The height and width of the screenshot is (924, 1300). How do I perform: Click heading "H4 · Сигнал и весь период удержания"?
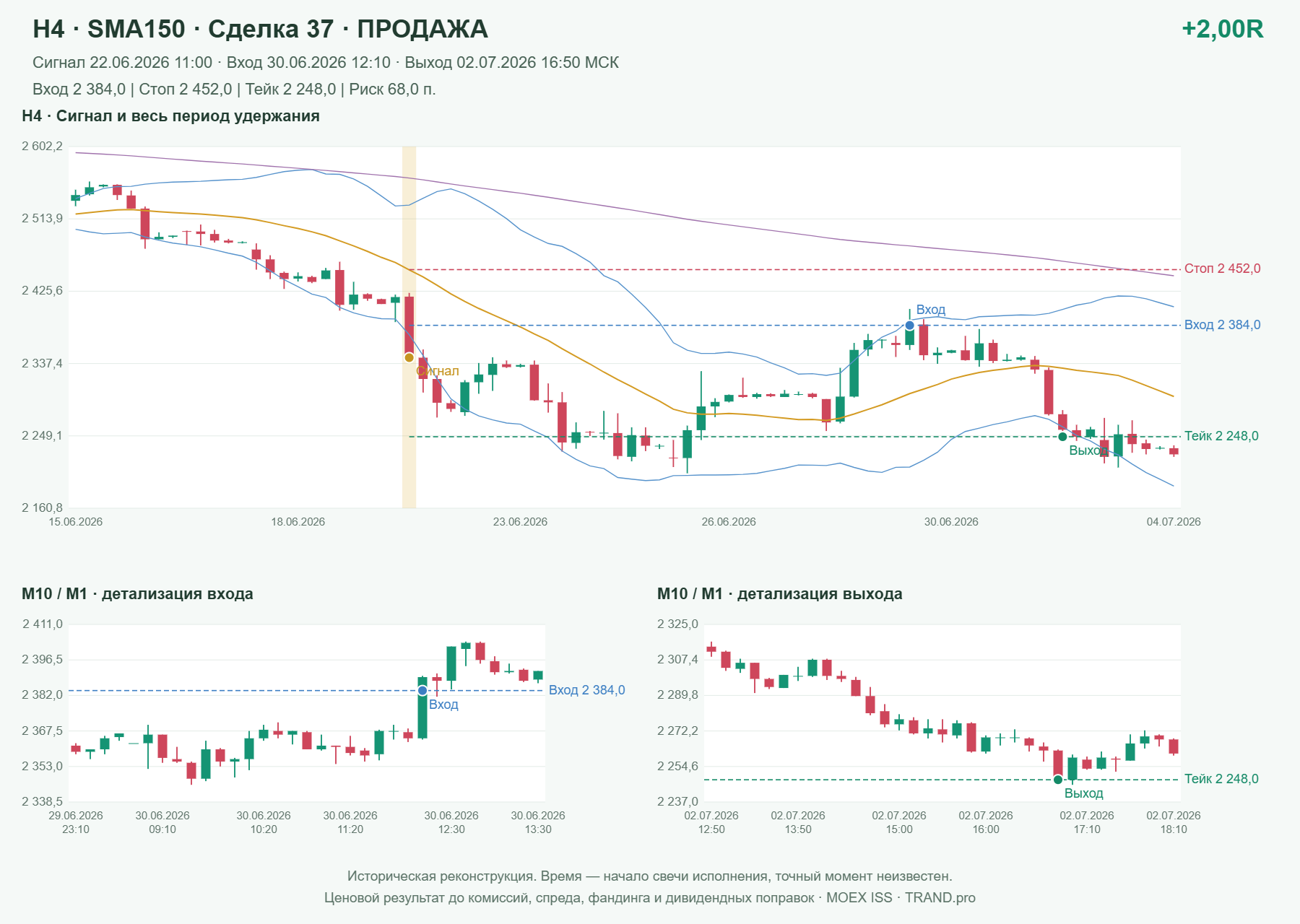(170, 116)
